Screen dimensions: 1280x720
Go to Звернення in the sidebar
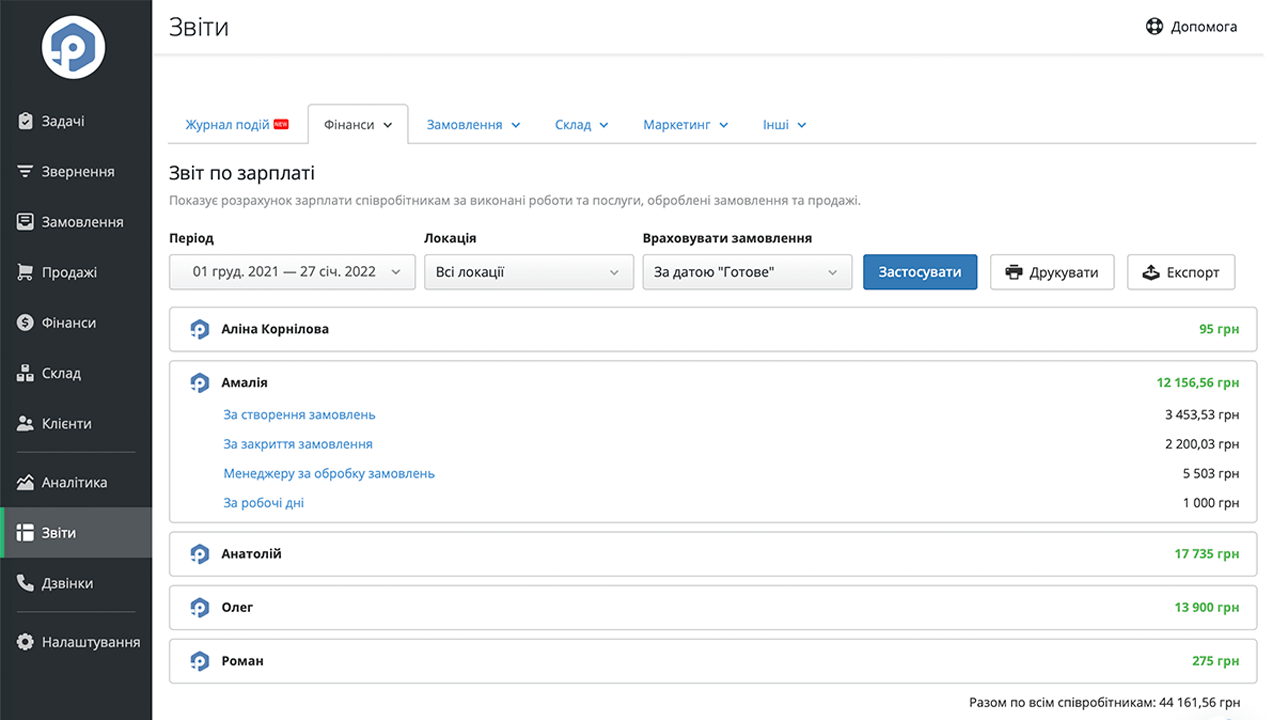click(x=76, y=171)
